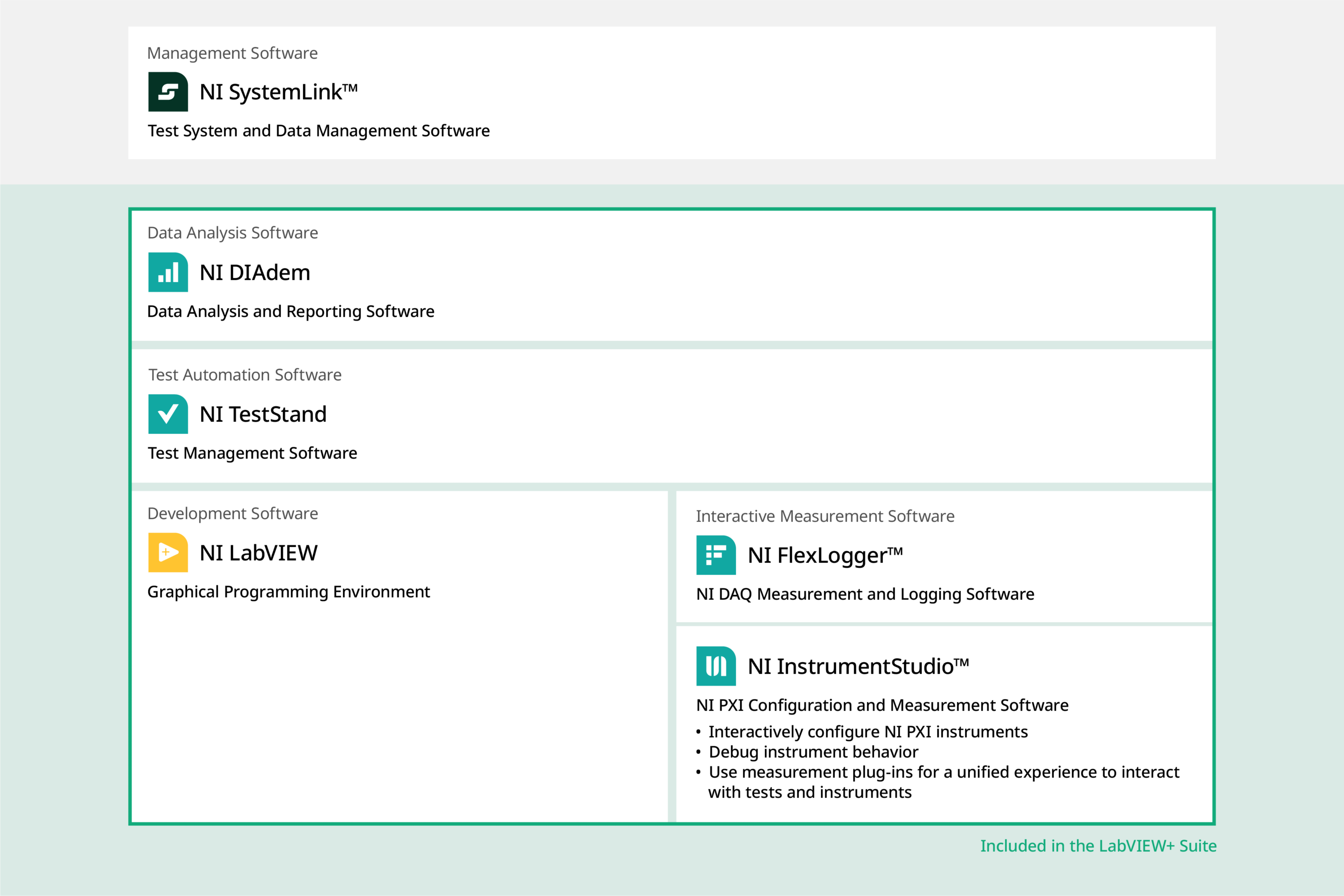1344x896 pixels.
Task: Click the Test Automation Software heading
Action: [x=245, y=375]
